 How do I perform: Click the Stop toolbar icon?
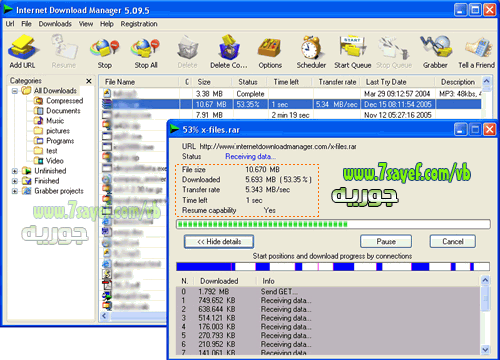(x=104, y=51)
